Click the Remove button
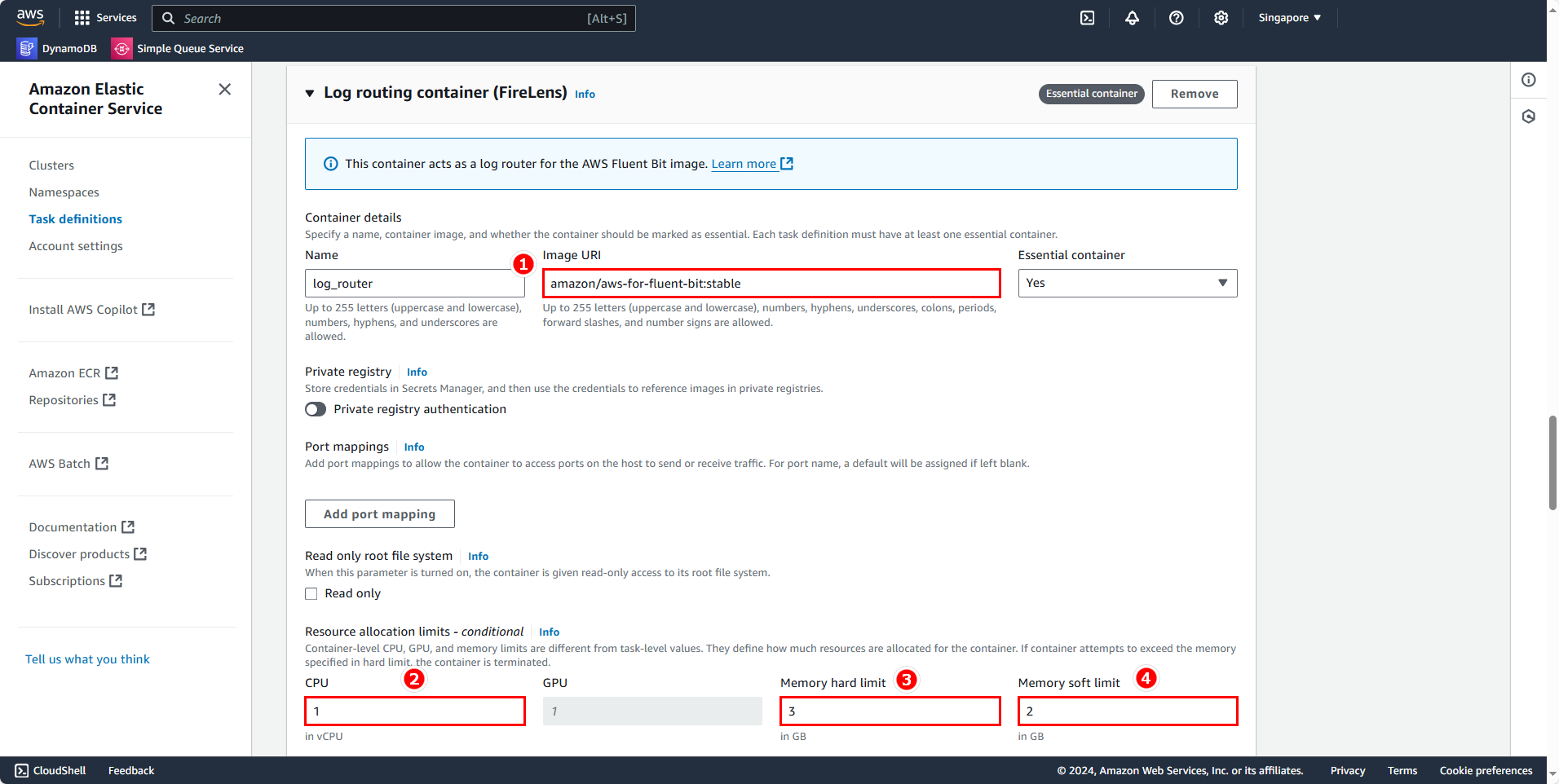This screenshot has width=1559, height=784. [x=1195, y=94]
